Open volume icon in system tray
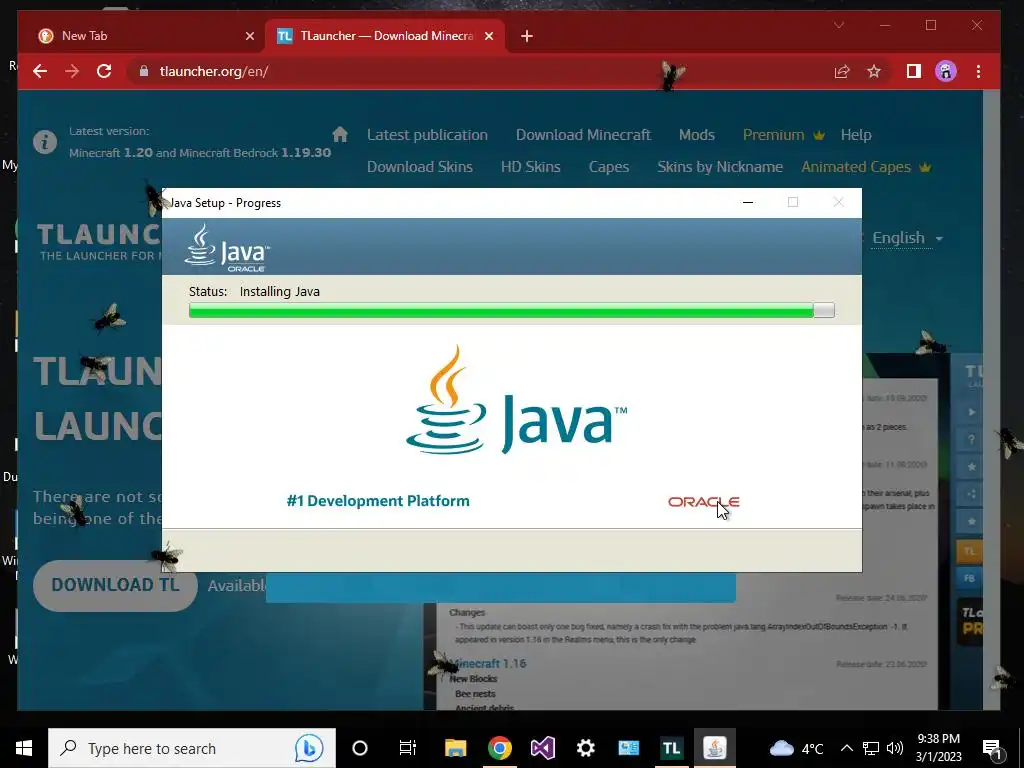 tap(895, 748)
